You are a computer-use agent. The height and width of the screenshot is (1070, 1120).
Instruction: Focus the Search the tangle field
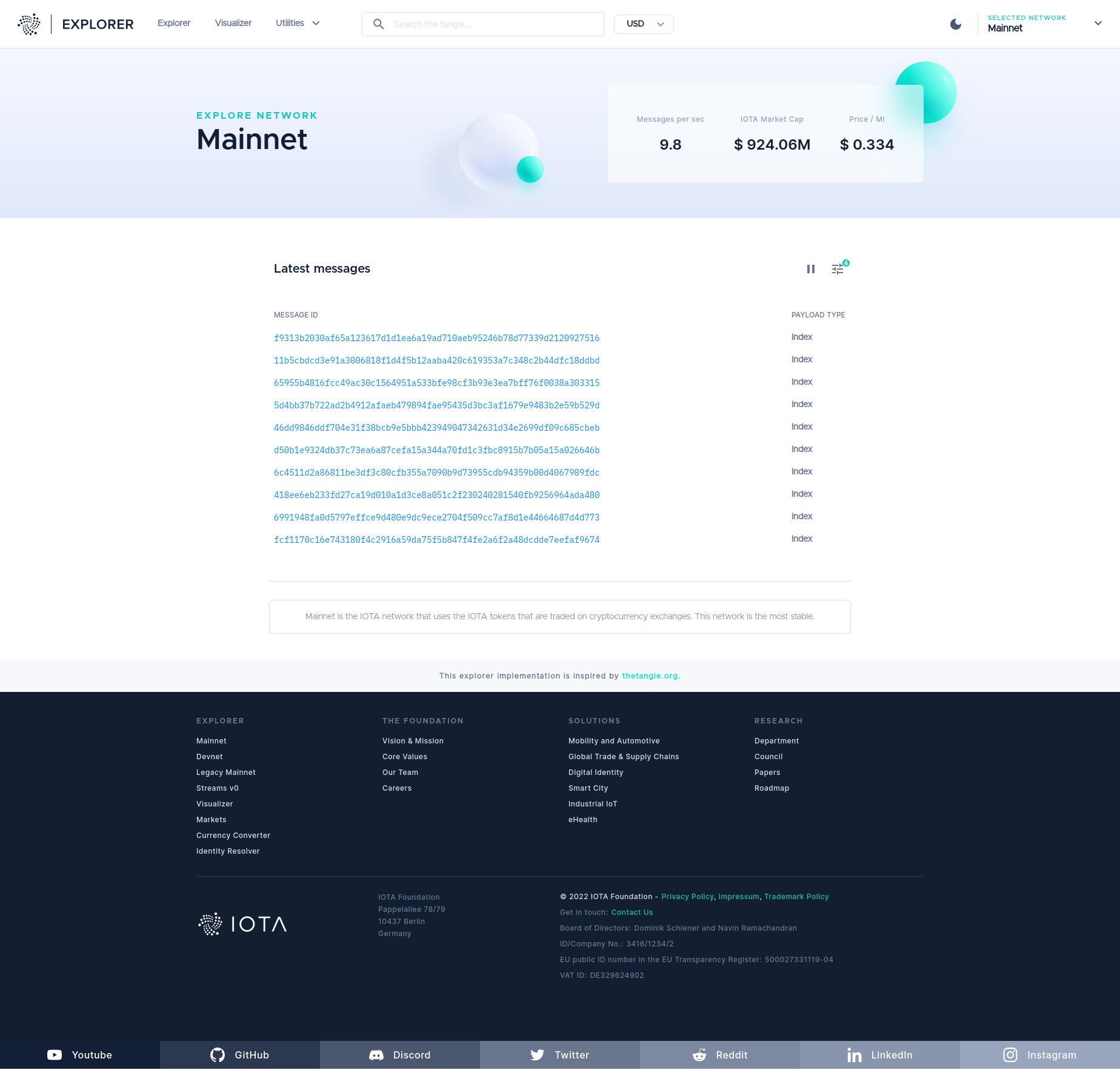[483, 24]
